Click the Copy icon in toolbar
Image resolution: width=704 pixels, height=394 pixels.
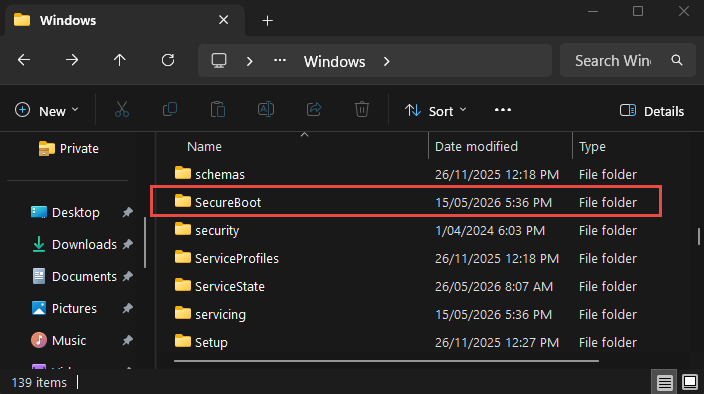pos(170,109)
